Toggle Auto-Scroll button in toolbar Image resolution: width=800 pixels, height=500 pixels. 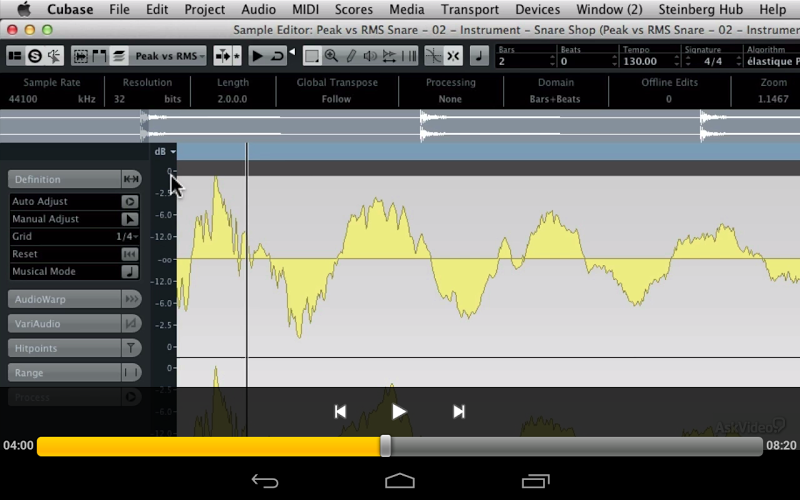coord(222,56)
